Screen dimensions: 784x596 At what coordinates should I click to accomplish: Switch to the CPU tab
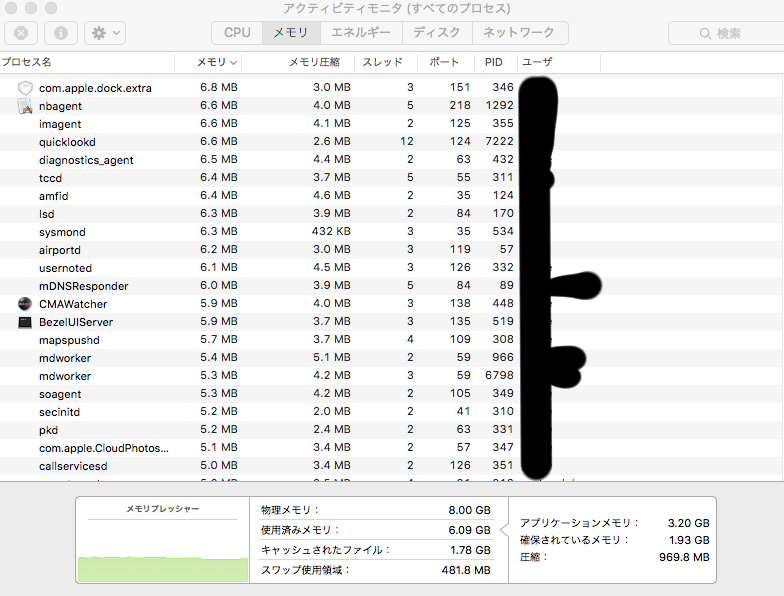click(x=237, y=33)
